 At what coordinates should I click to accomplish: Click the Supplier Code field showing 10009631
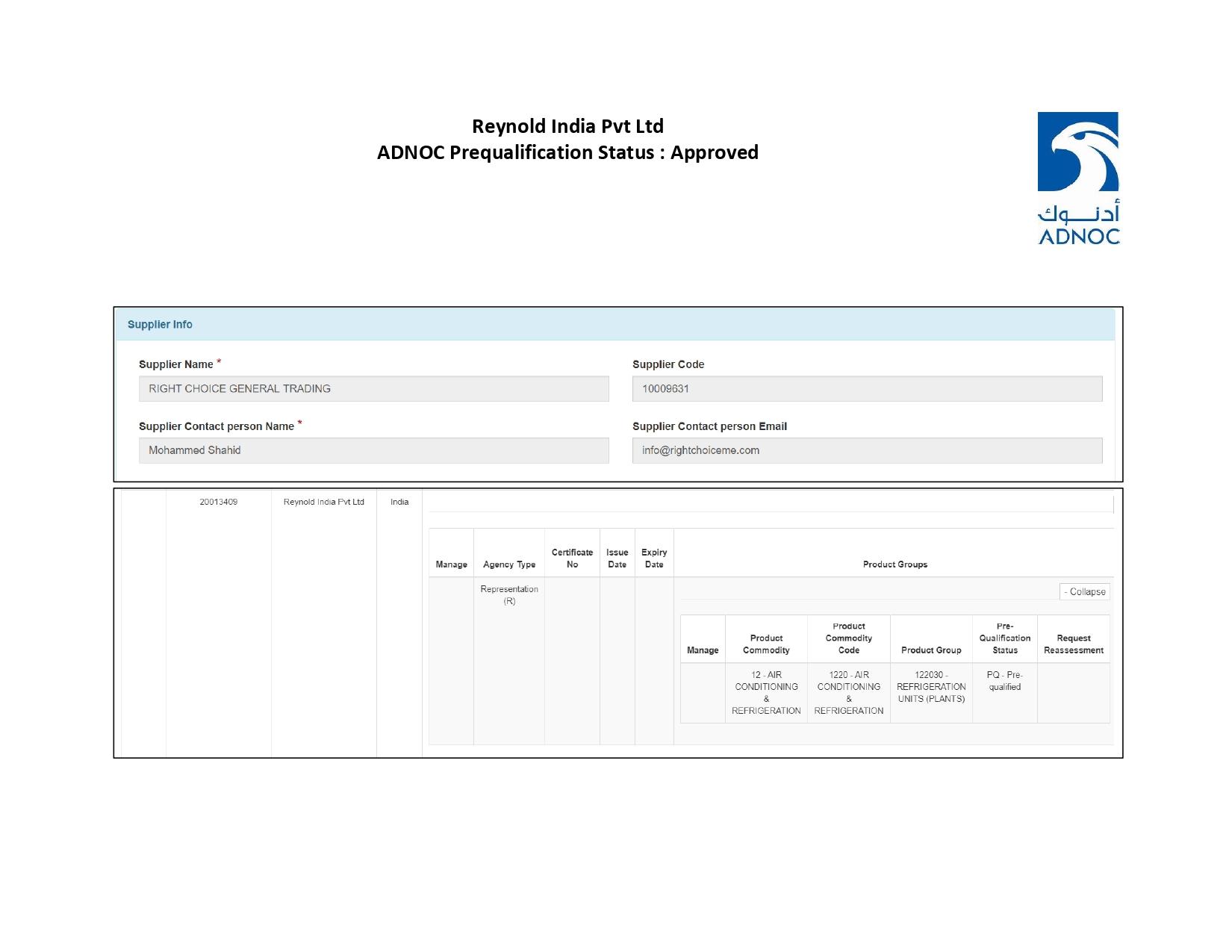tap(867, 389)
